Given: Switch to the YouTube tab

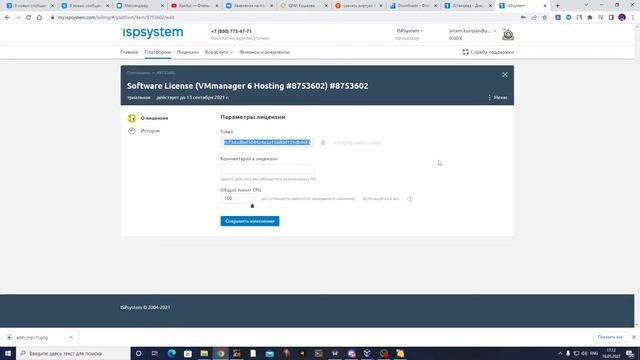Looking at the screenshot, I should 194,6.
